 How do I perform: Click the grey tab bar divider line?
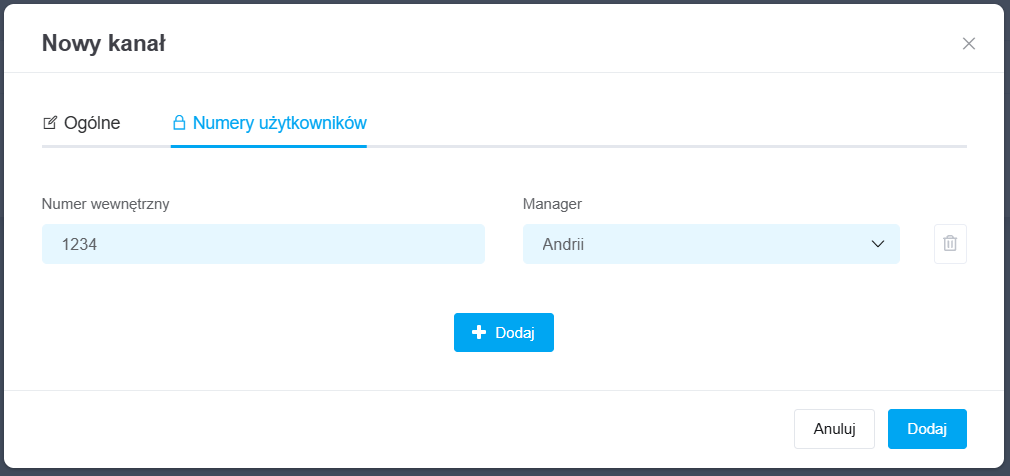[660, 147]
